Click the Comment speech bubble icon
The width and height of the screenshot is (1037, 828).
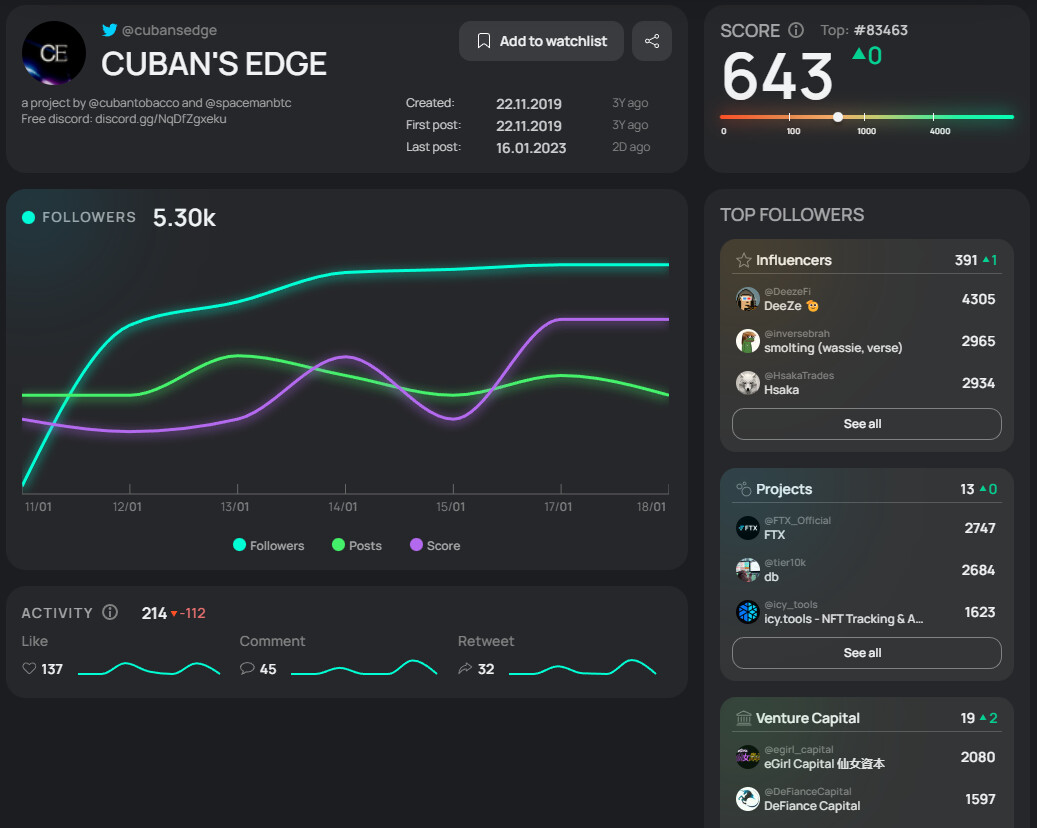247,669
